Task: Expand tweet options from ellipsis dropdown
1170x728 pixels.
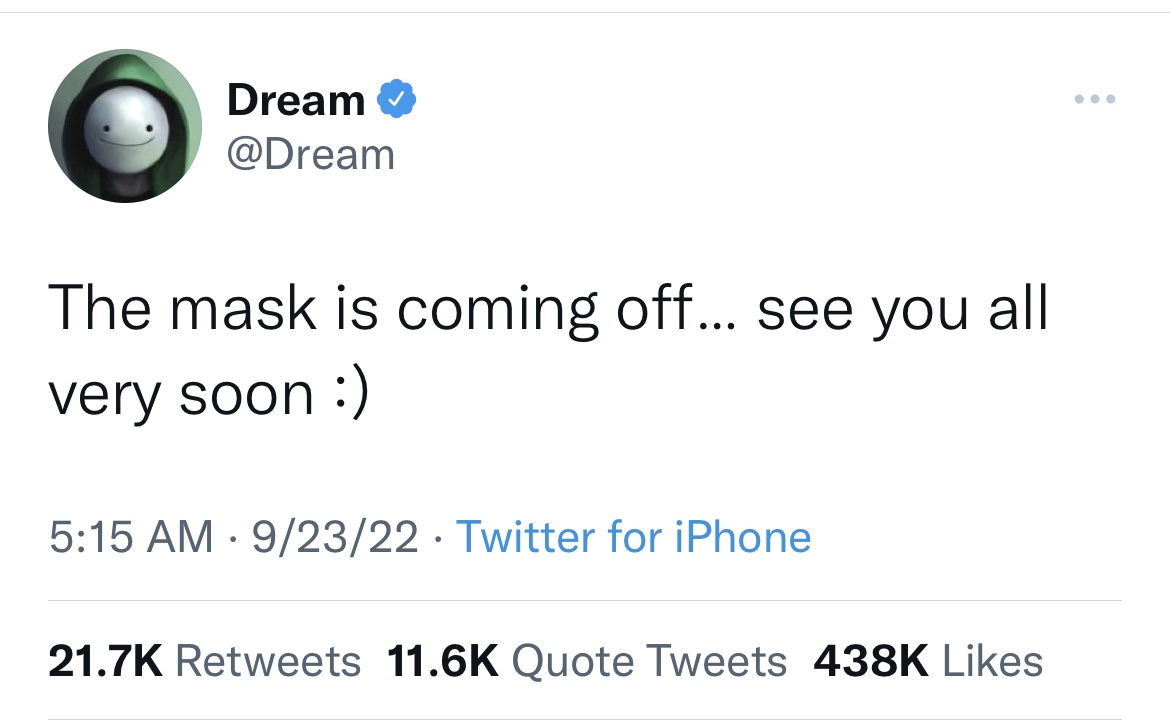Action: click(1094, 98)
